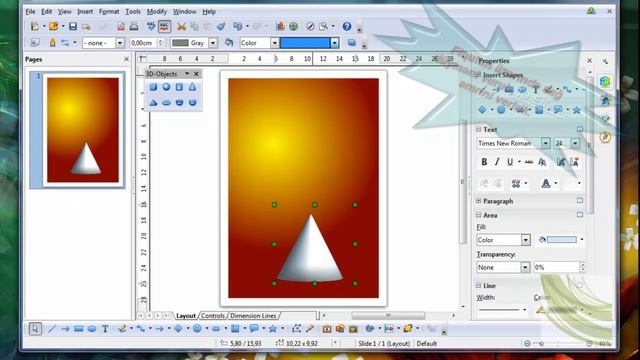Click the Cut scissors icon
Image resolution: width=640 pixels, height=360 pixels.
click(x=181, y=27)
